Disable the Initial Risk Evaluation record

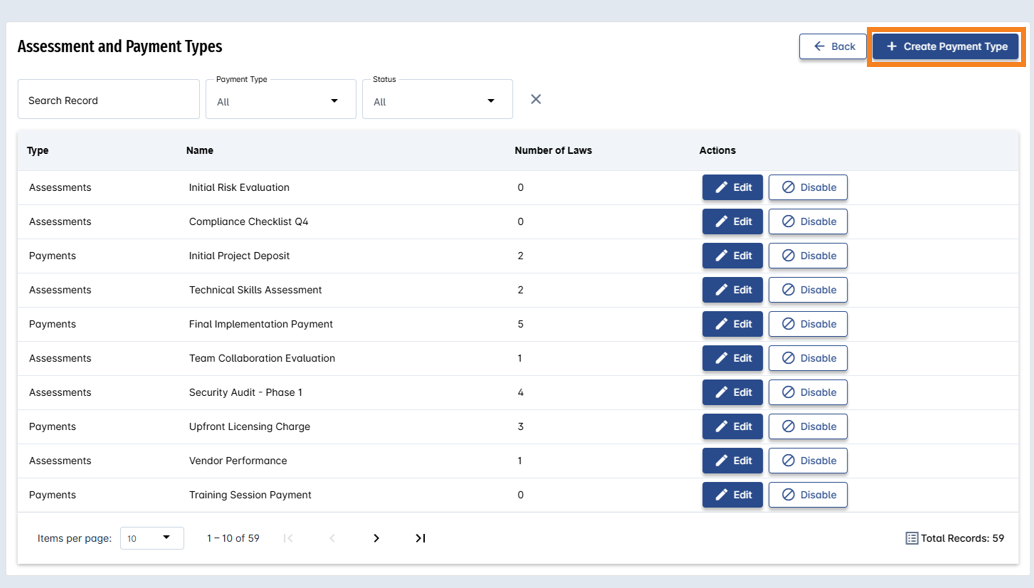tap(808, 187)
